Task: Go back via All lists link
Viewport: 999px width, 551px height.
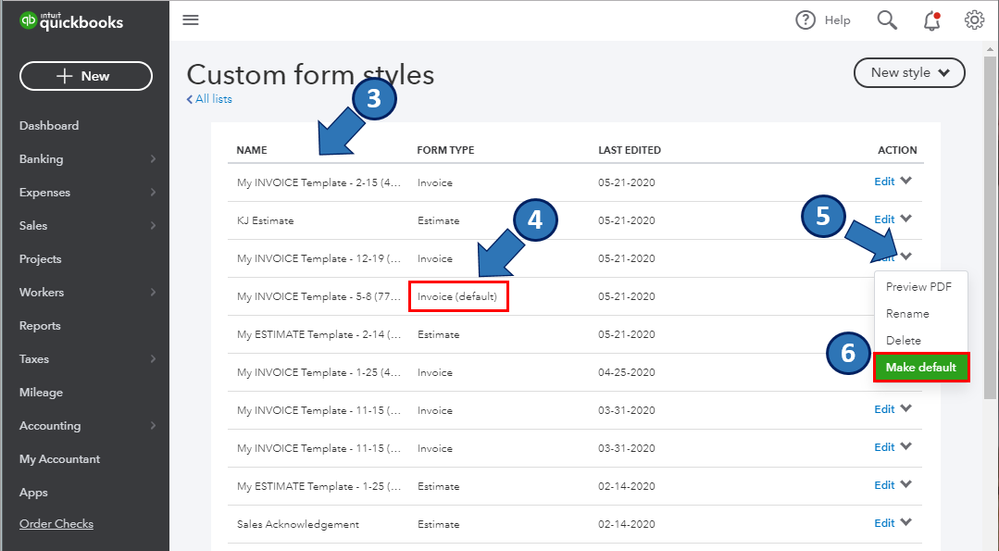Action: 210,99
